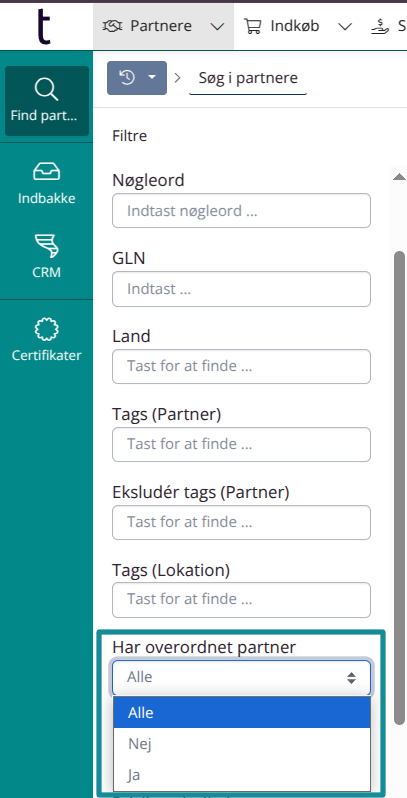Screen dimensions: 407x798
Task: Click the Nøgleord keyword input field
Action: coord(241,211)
